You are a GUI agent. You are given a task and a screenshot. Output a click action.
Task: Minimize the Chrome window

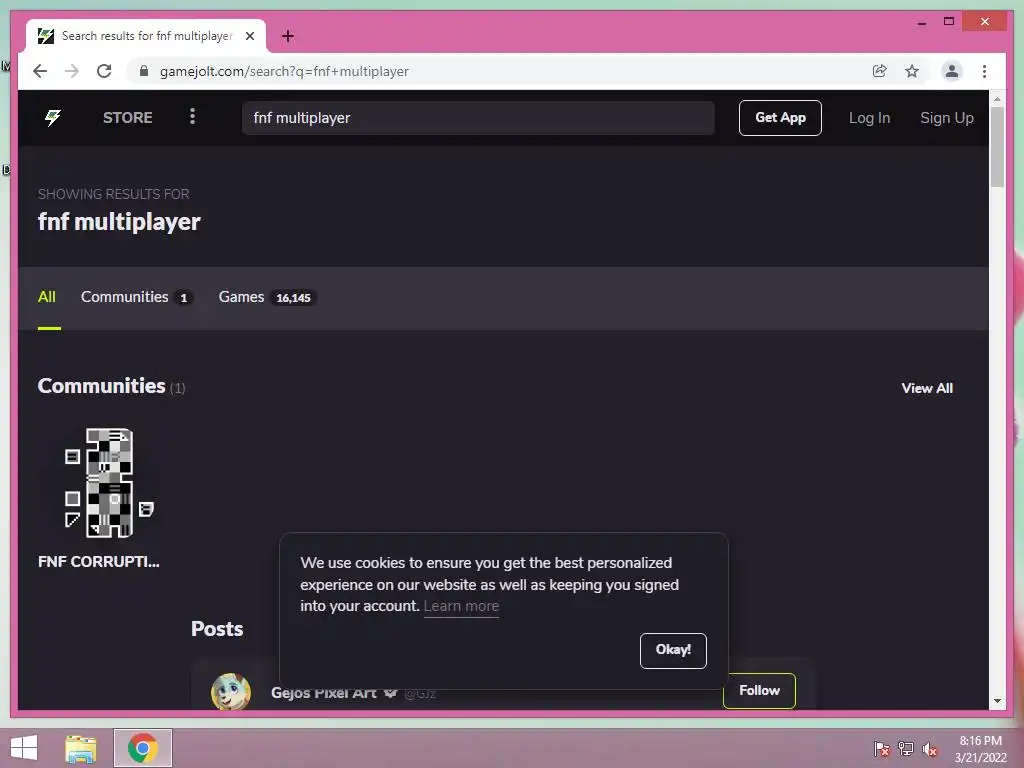(921, 22)
